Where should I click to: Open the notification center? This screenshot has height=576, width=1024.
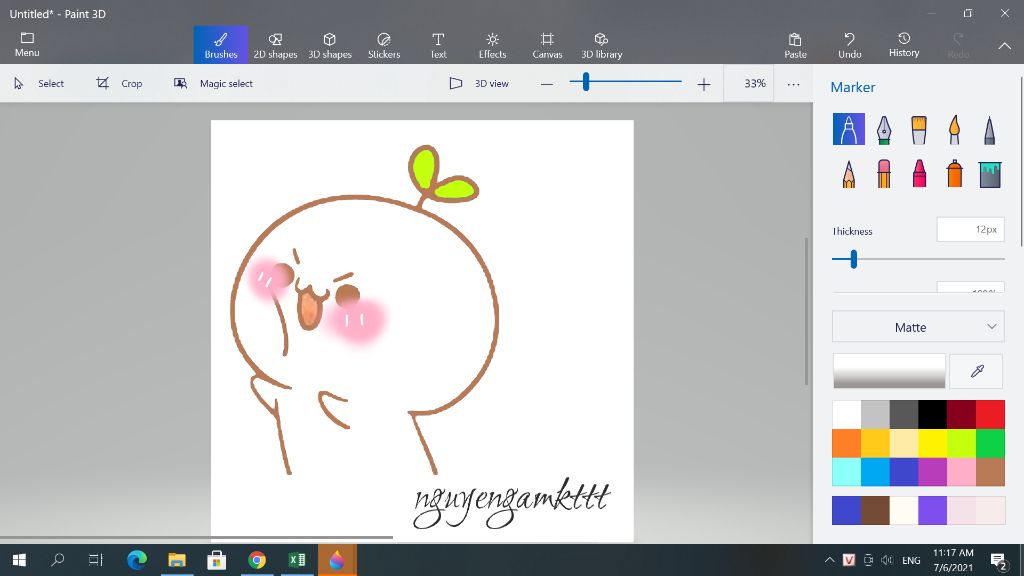pyautogui.click(x=998, y=560)
